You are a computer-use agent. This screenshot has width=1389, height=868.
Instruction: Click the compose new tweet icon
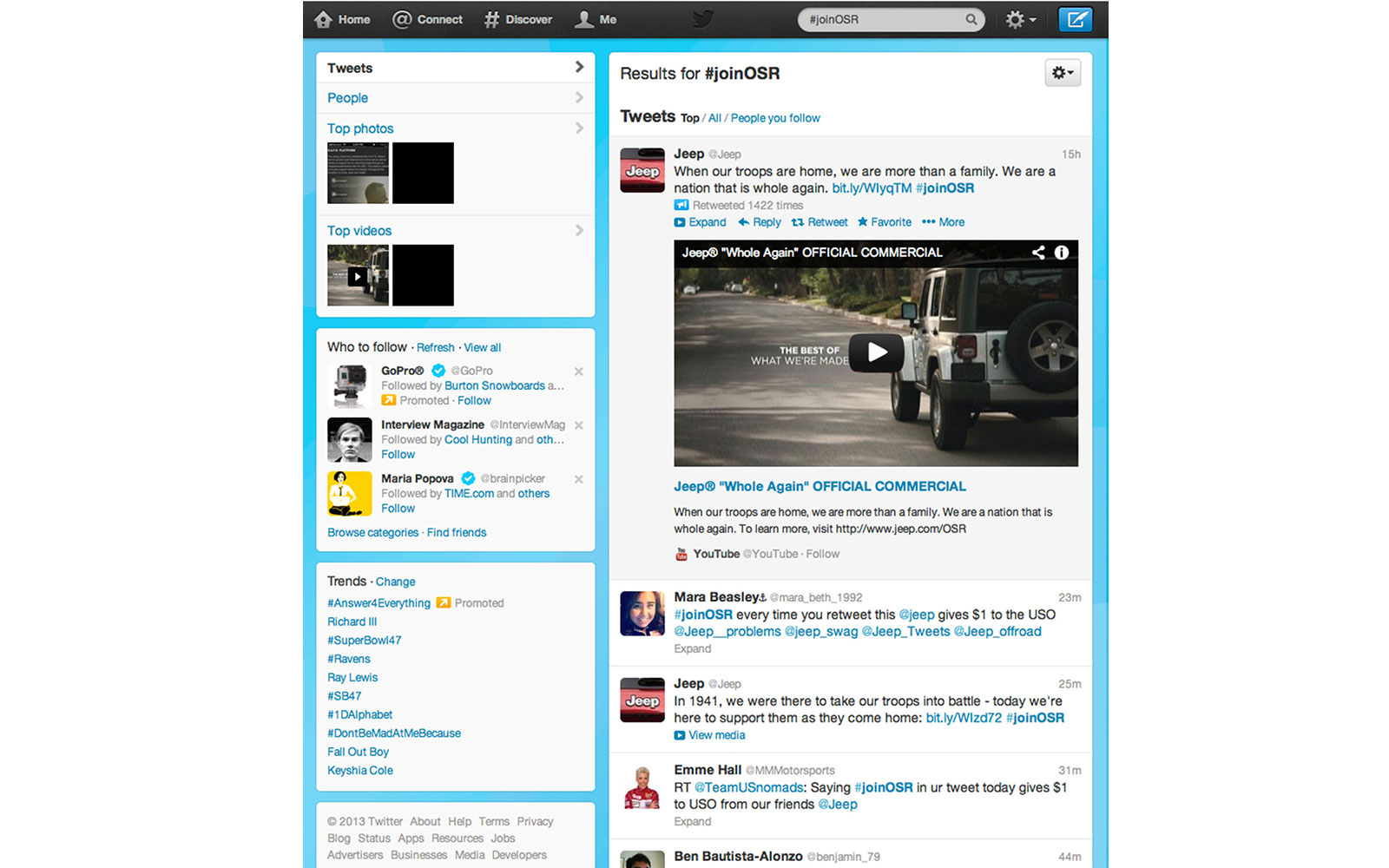coord(1075,19)
